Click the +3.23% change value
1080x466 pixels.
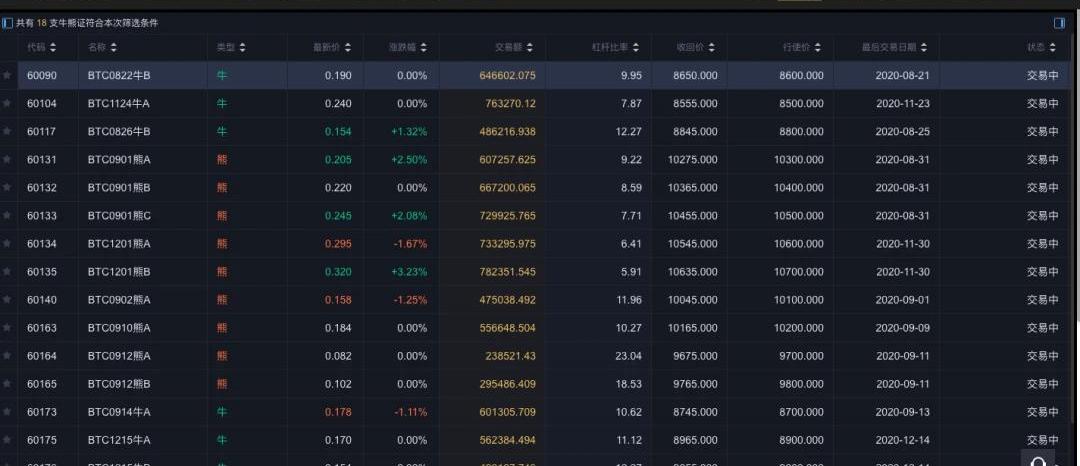[x=409, y=272]
